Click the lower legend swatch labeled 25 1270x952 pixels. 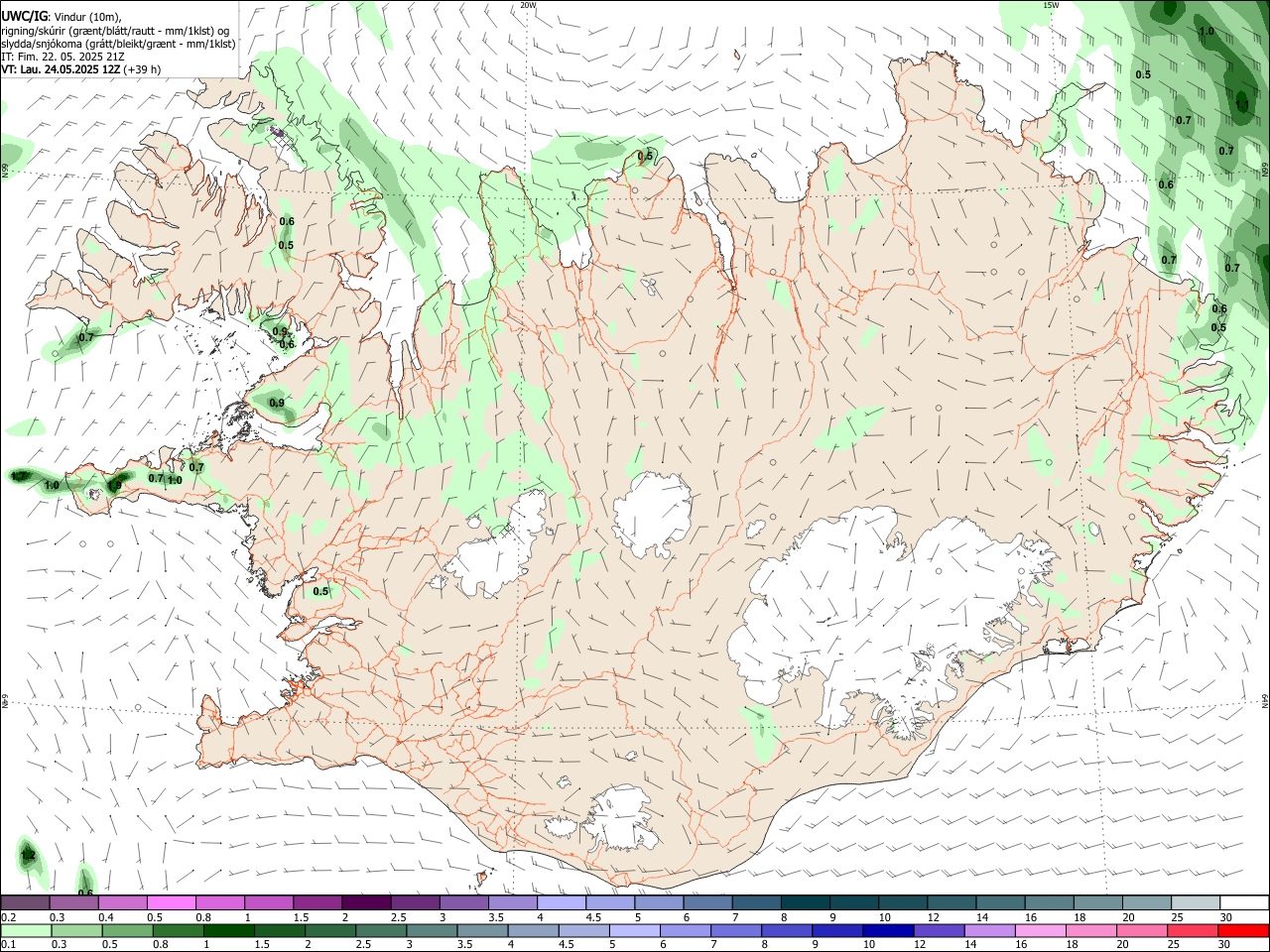pos(1192,930)
